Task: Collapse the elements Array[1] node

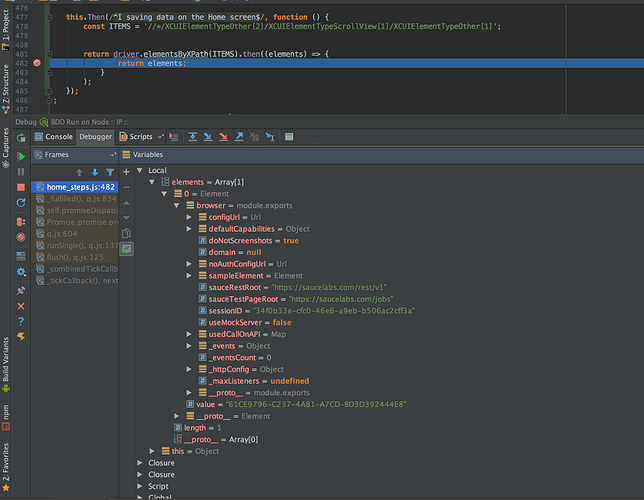Action: pos(153,181)
